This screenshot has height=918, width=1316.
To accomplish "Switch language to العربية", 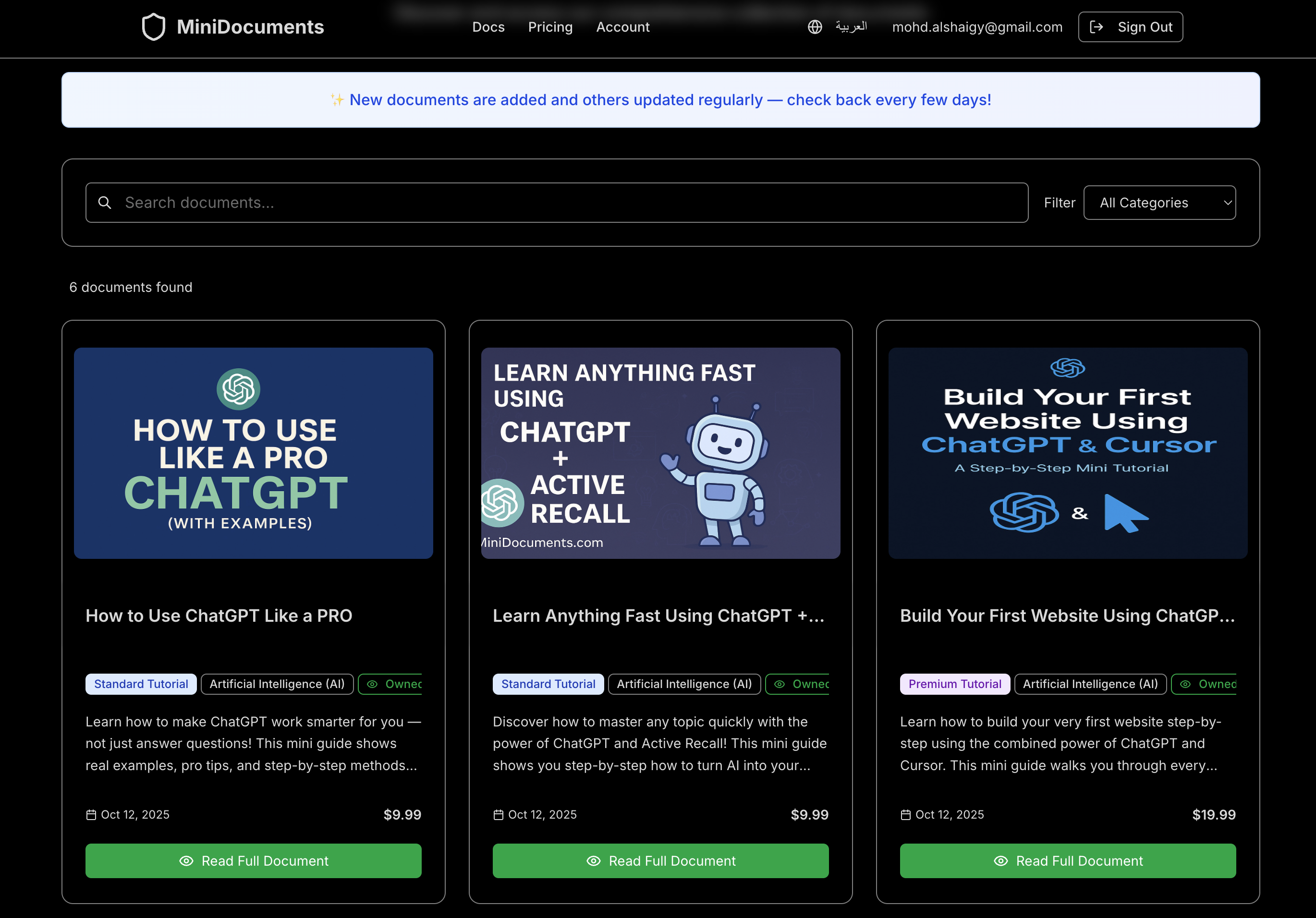I will click(x=851, y=27).
